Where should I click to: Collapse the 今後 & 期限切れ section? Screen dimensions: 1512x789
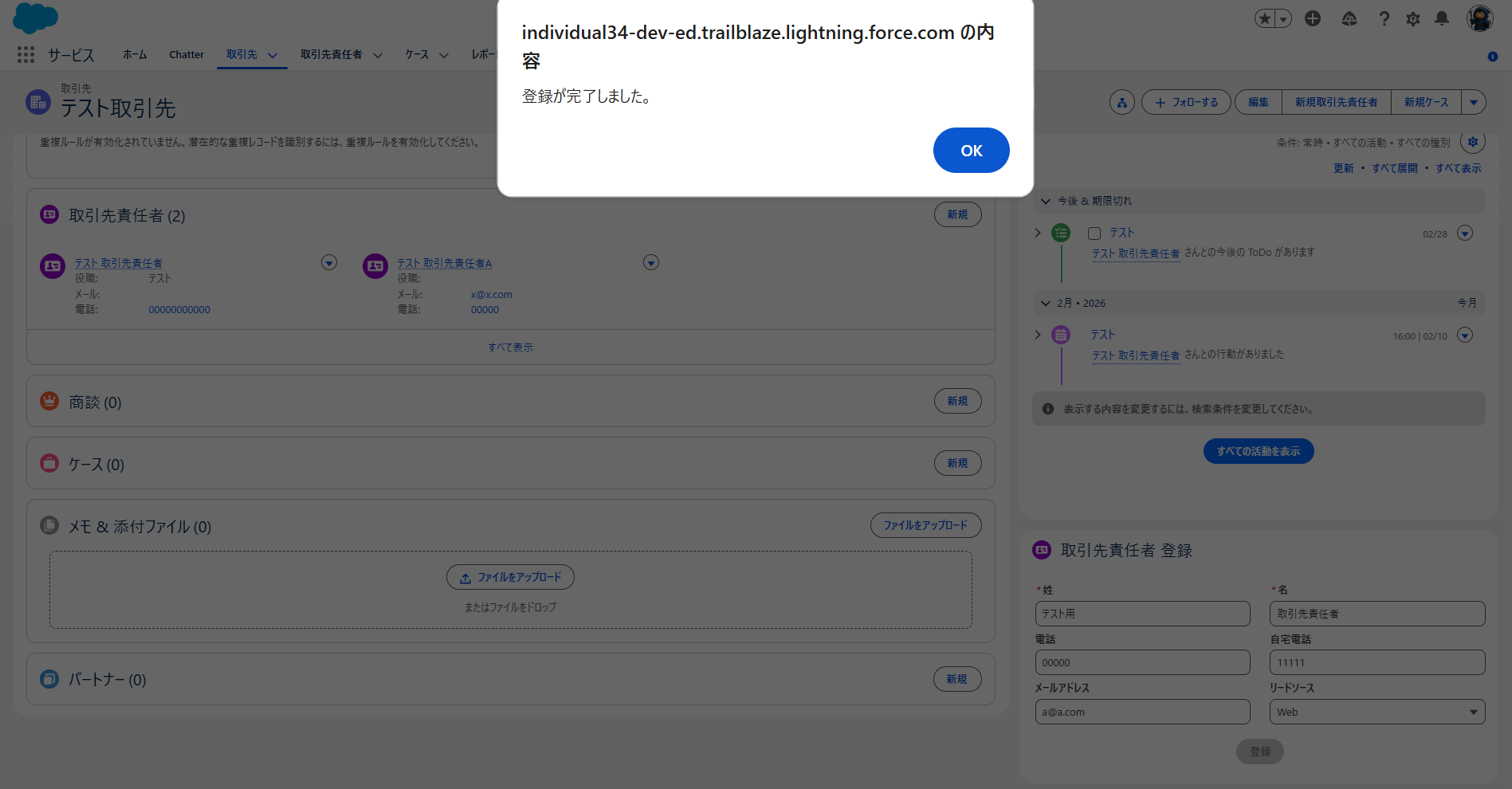pyautogui.click(x=1046, y=201)
